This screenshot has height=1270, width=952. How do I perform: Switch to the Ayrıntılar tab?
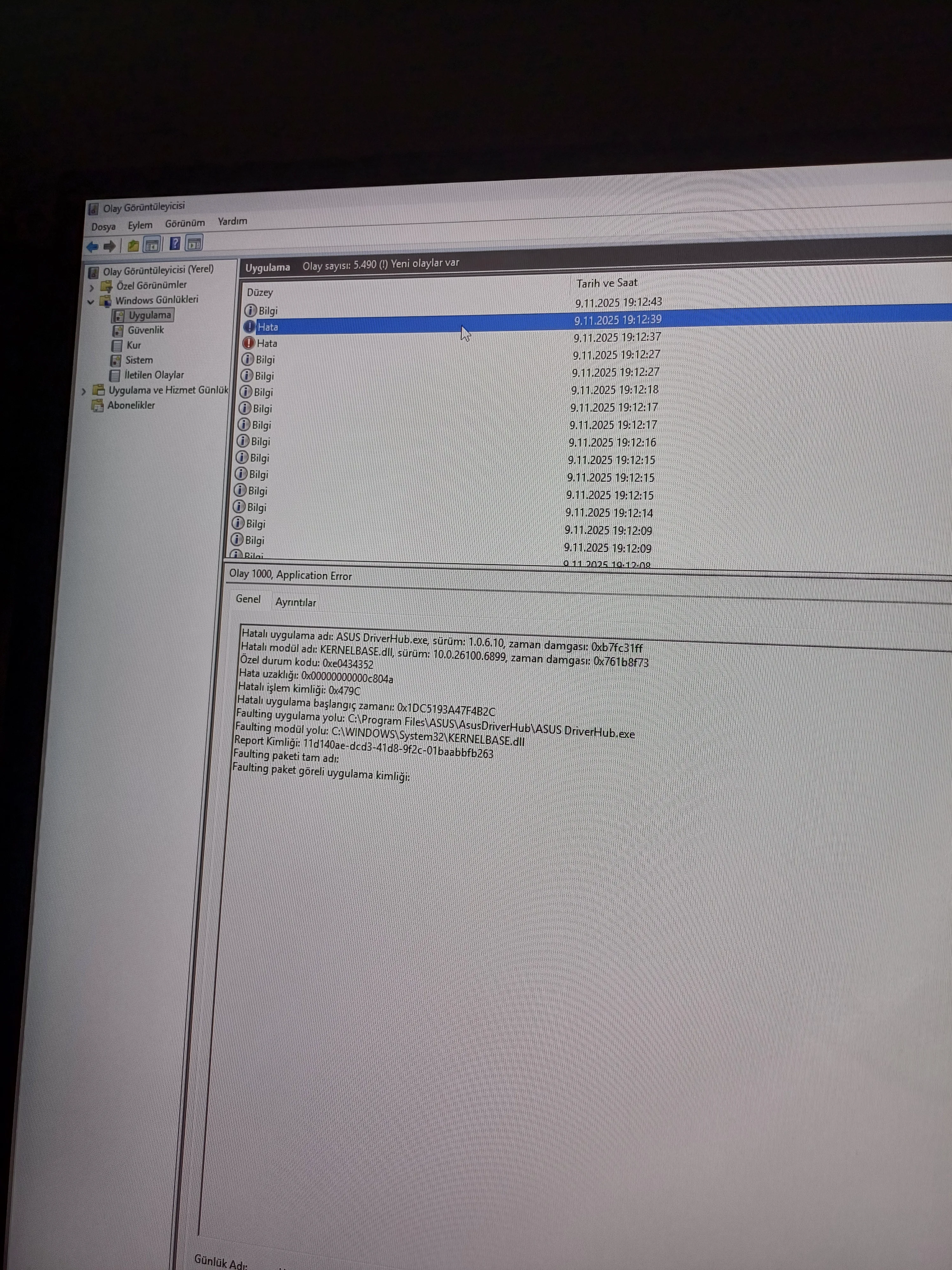pos(295,602)
